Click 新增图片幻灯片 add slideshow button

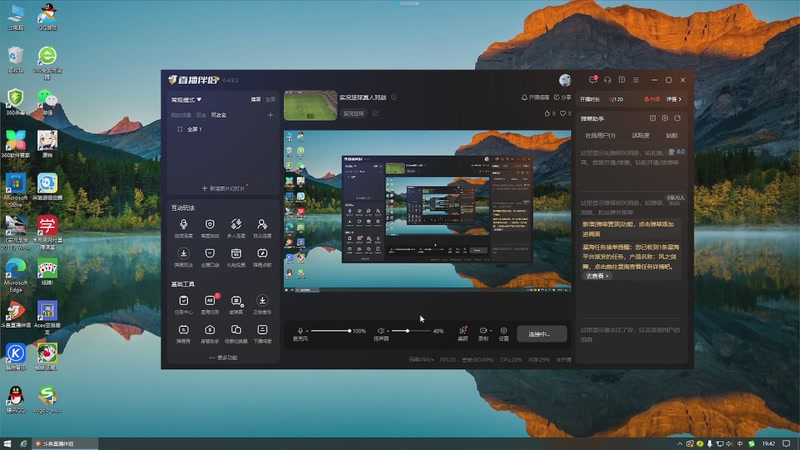point(223,188)
